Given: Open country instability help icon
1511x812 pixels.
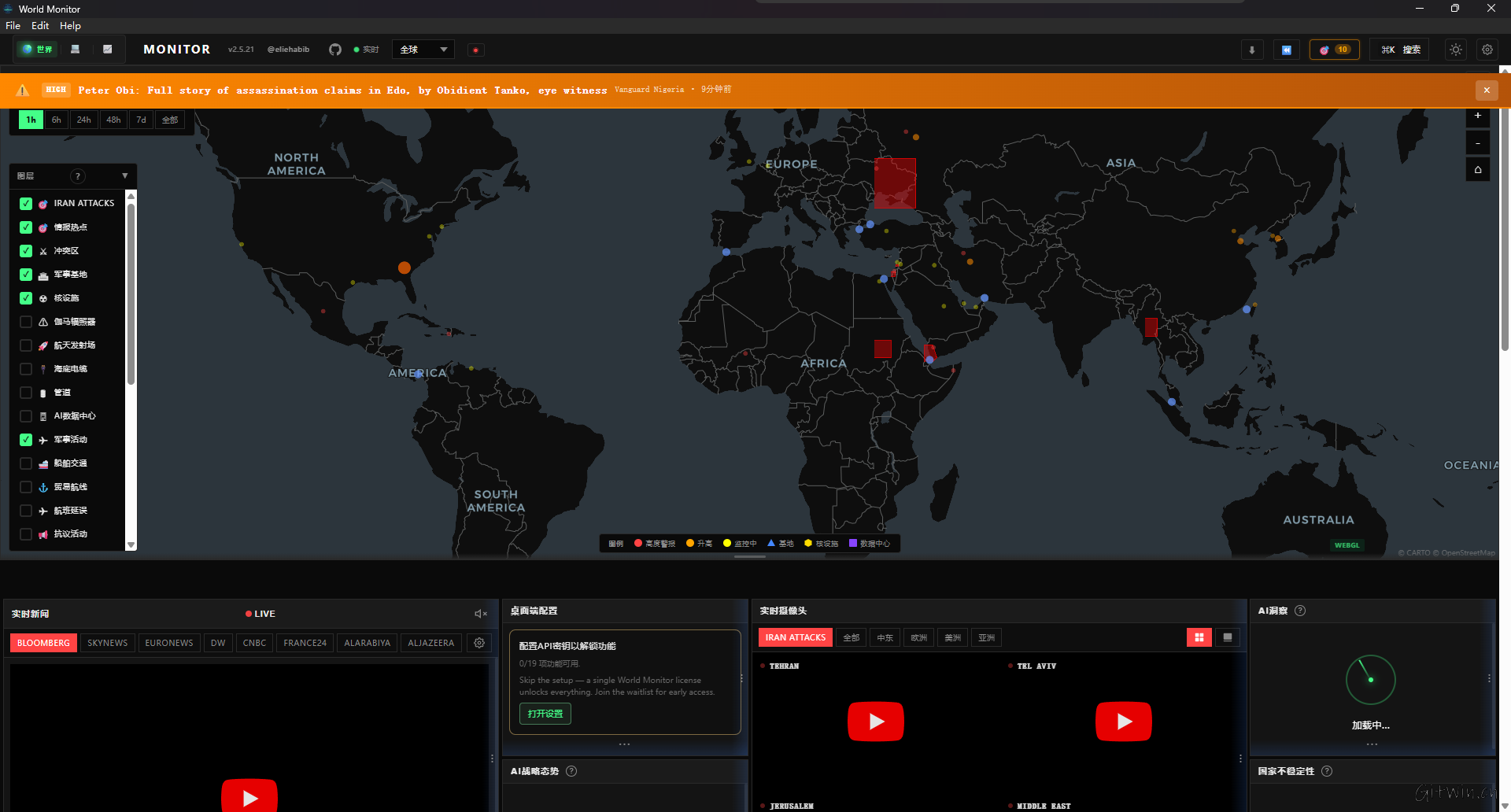Looking at the screenshot, I should (1327, 771).
